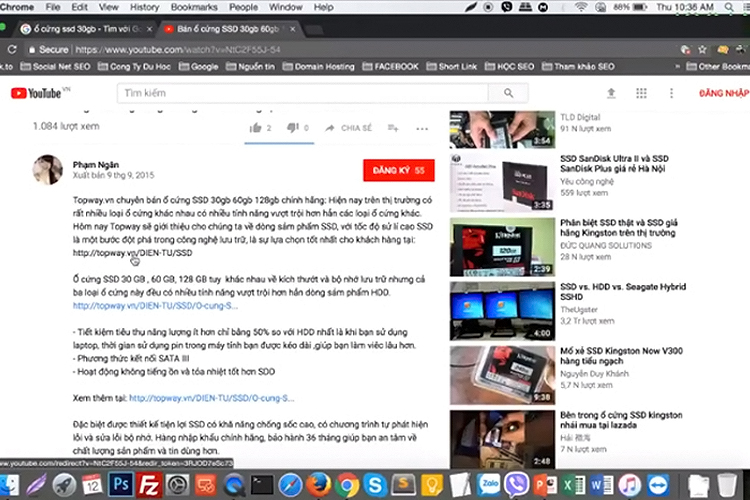
Task: Click the Tìm kiếm search field
Action: pos(303,93)
